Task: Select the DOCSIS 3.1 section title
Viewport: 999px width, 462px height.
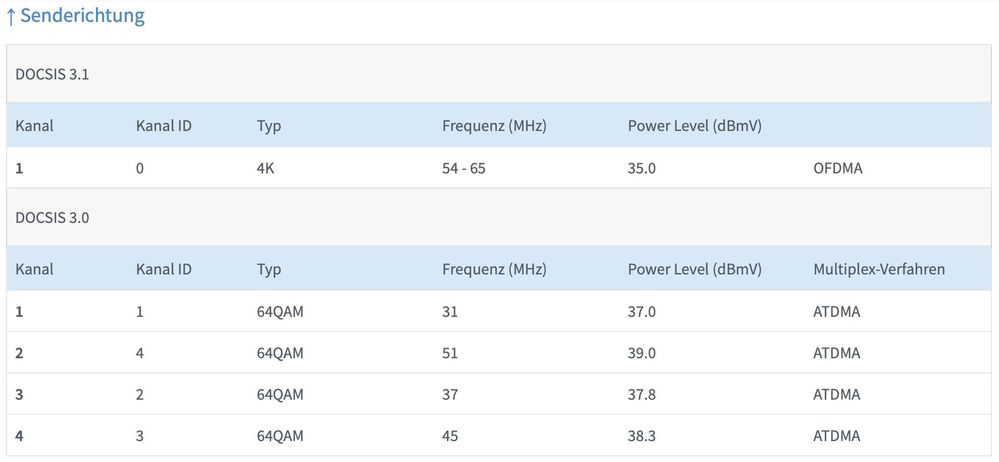Action: 53,73
